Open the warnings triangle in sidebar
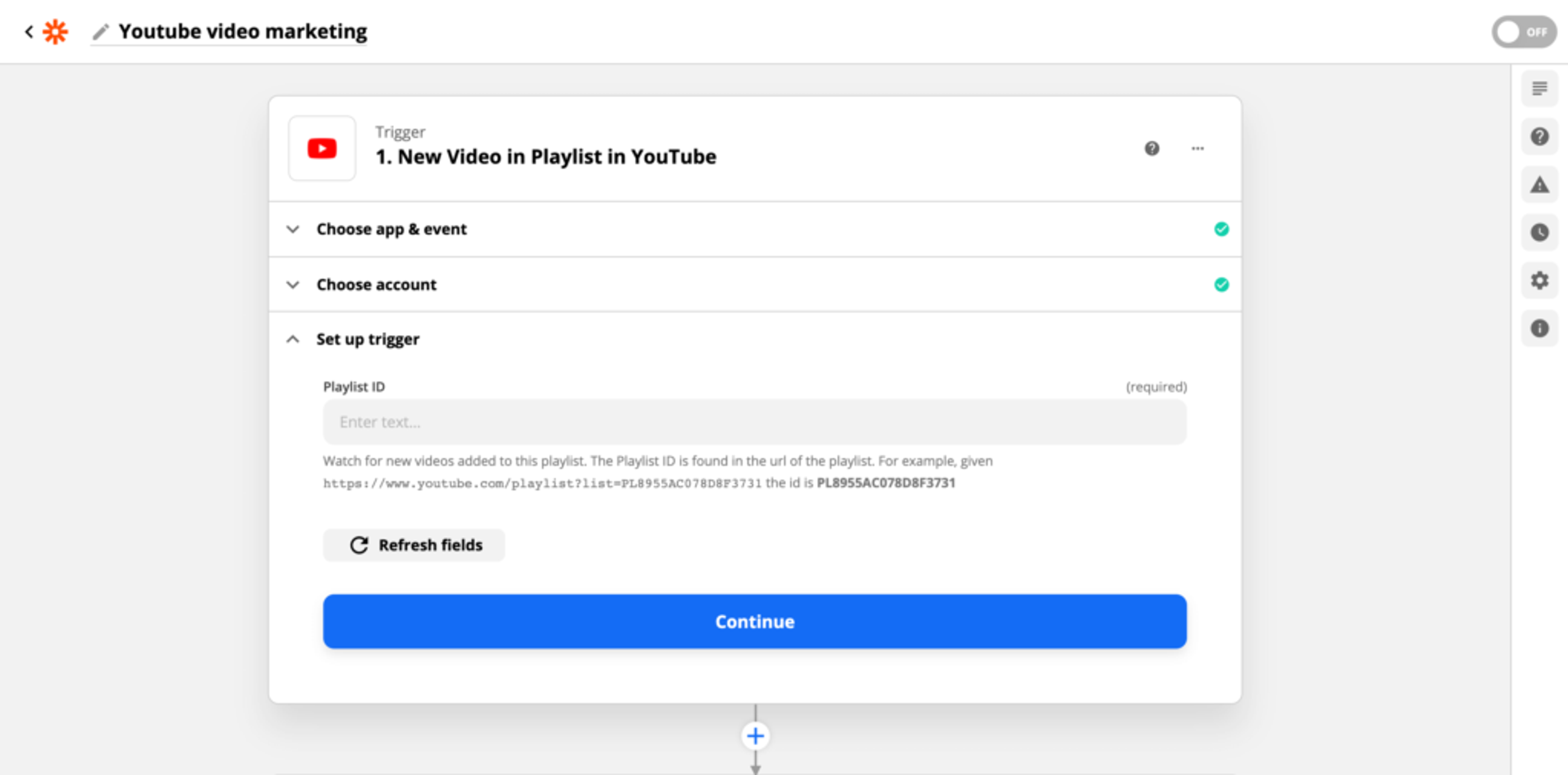The height and width of the screenshot is (775, 1568). click(1539, 185)
